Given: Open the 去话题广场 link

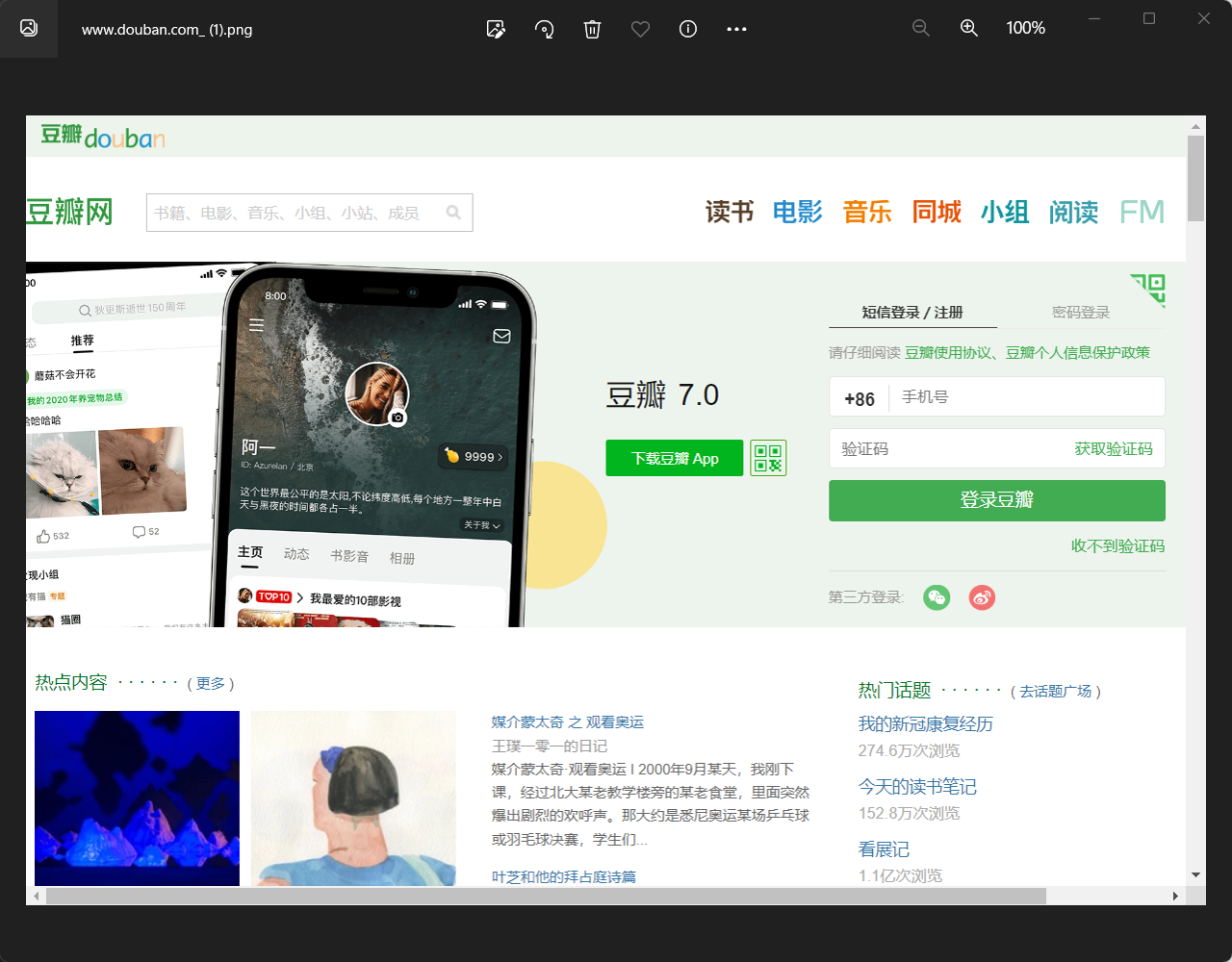Looking at the screenshot, I should [x=1056, y=691].
